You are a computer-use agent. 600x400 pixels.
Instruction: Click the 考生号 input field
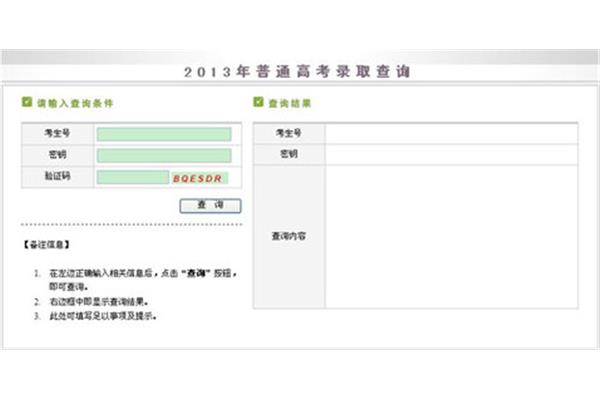(164, 134)
